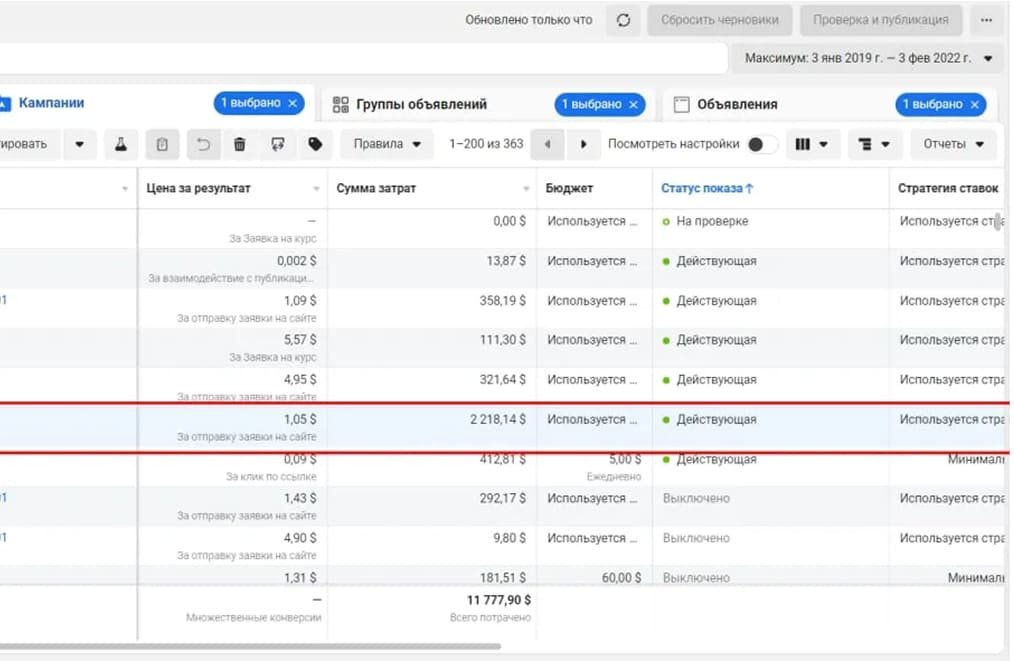The height and width of the screenshot is (661, 1014).
Task: Expand the Правила dropdown
Action: (x=391, y=144)
